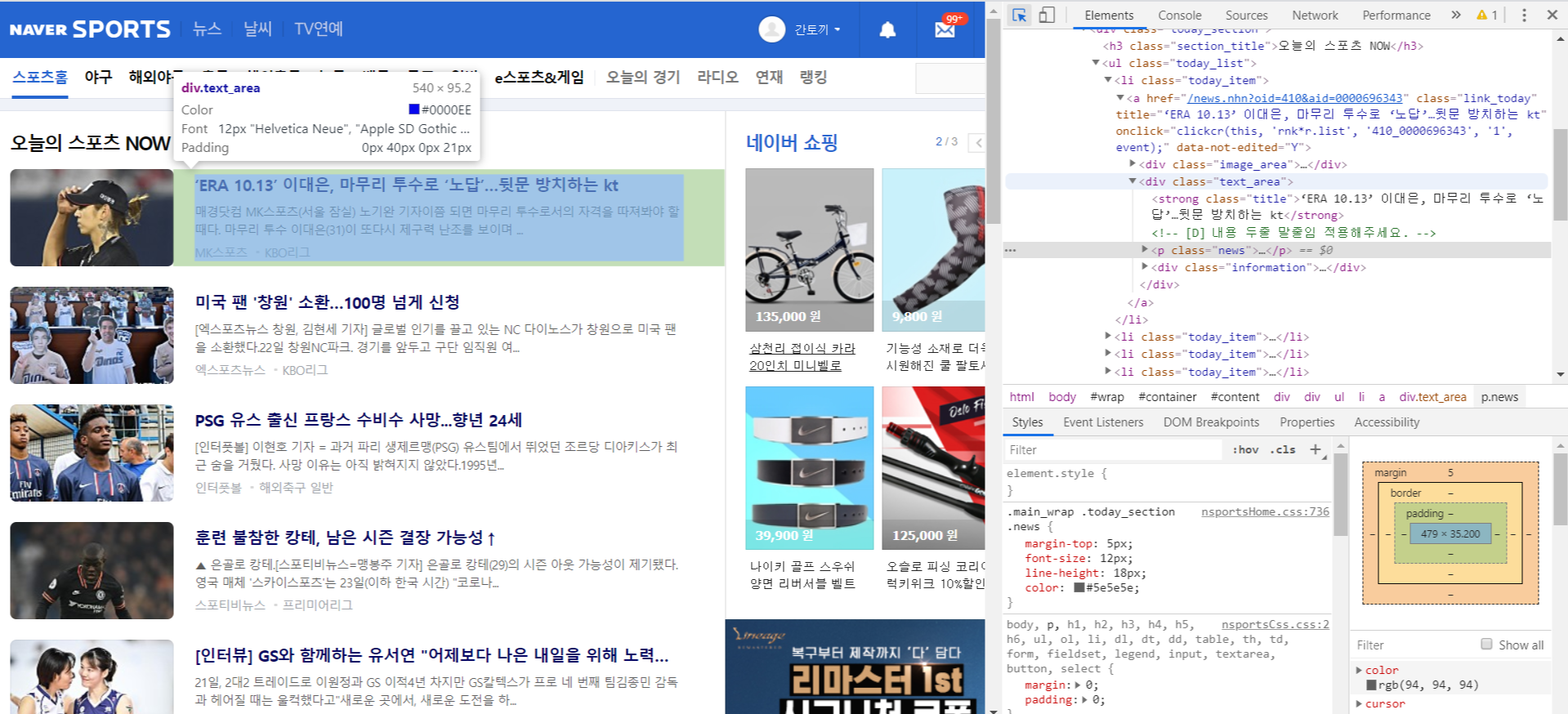The width and height of the screenshot is (1568, 714).
Task: Select the e스포츠&게임 menu item
Action: point(539,77)
